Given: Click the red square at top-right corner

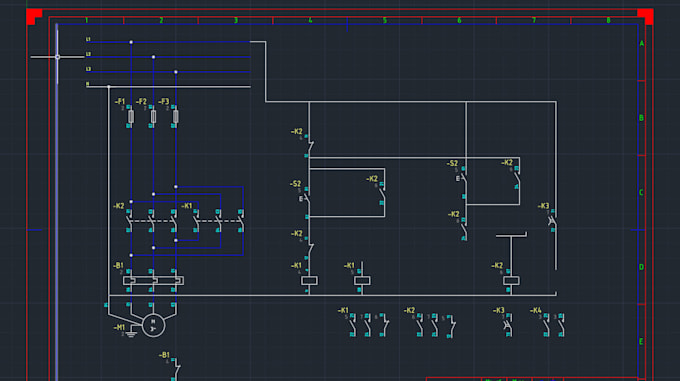Looking at the screenshot, I should 645,16.
